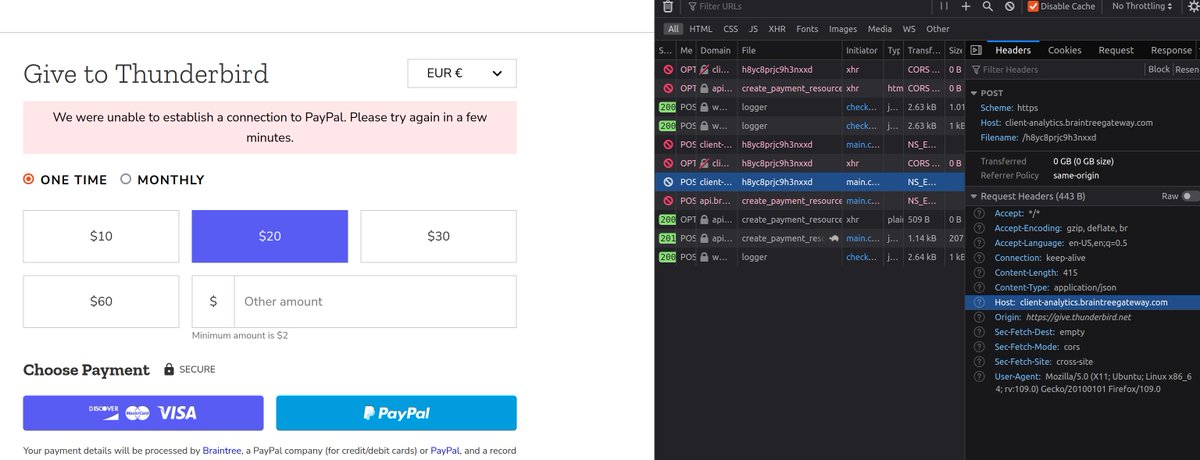This screenshot has width=1200, height=460.
Task: Filter requests by Media
Action: pyautogui.click(x=880, y=29)
